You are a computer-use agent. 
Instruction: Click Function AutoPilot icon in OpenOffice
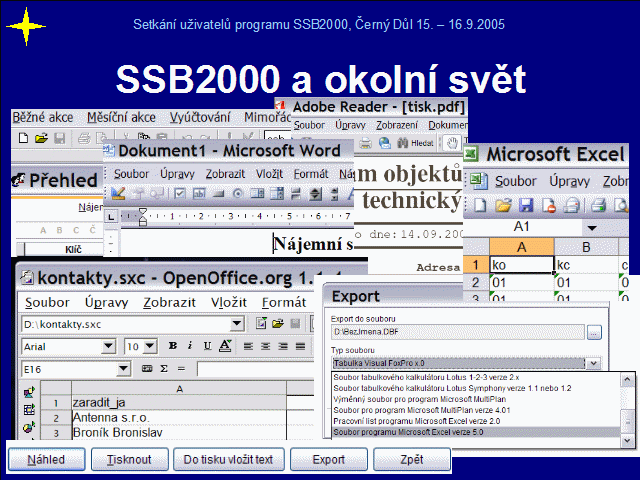click(x=147, y=369)
